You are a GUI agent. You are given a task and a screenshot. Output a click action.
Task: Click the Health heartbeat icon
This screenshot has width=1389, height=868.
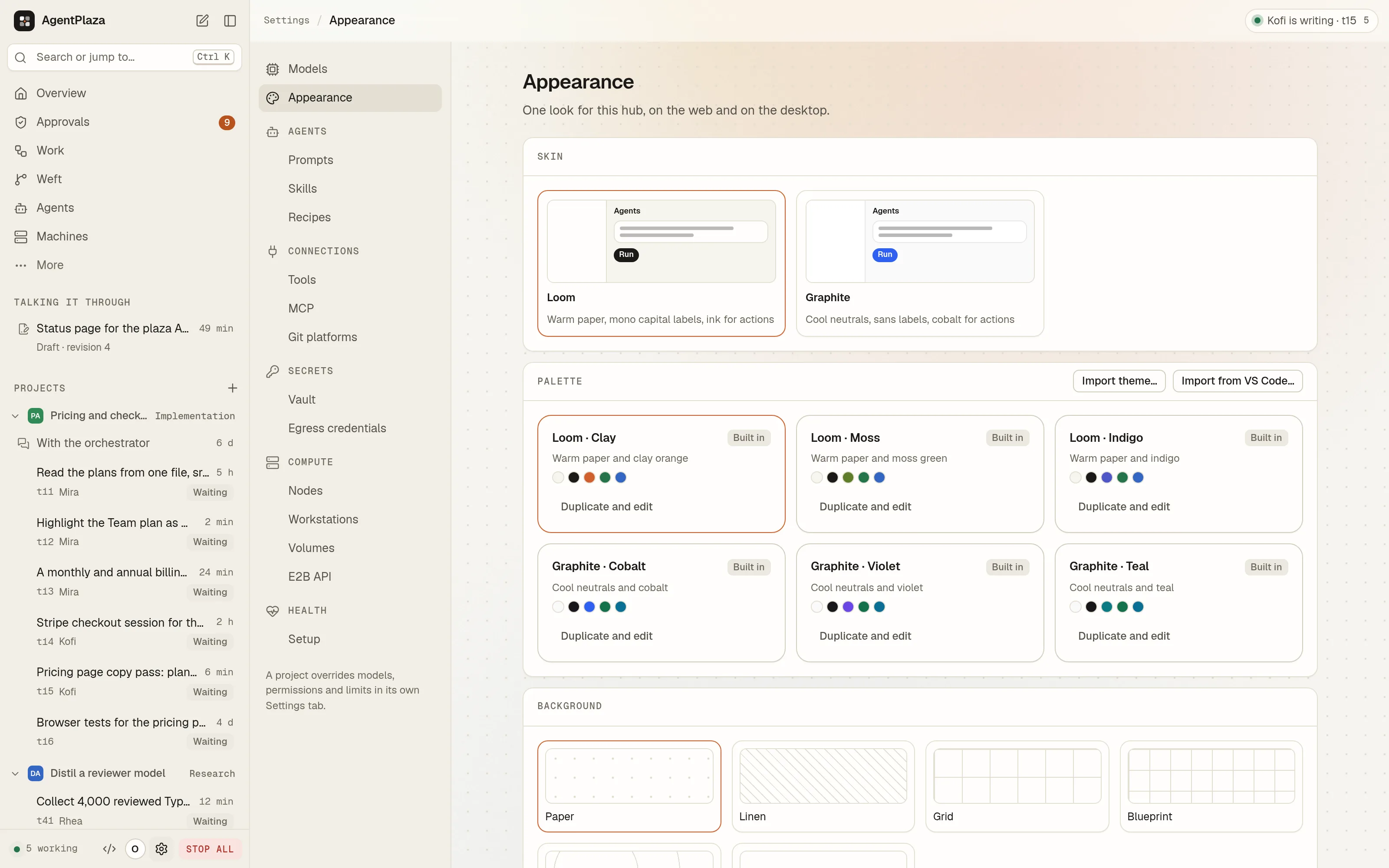pos(273,611)
